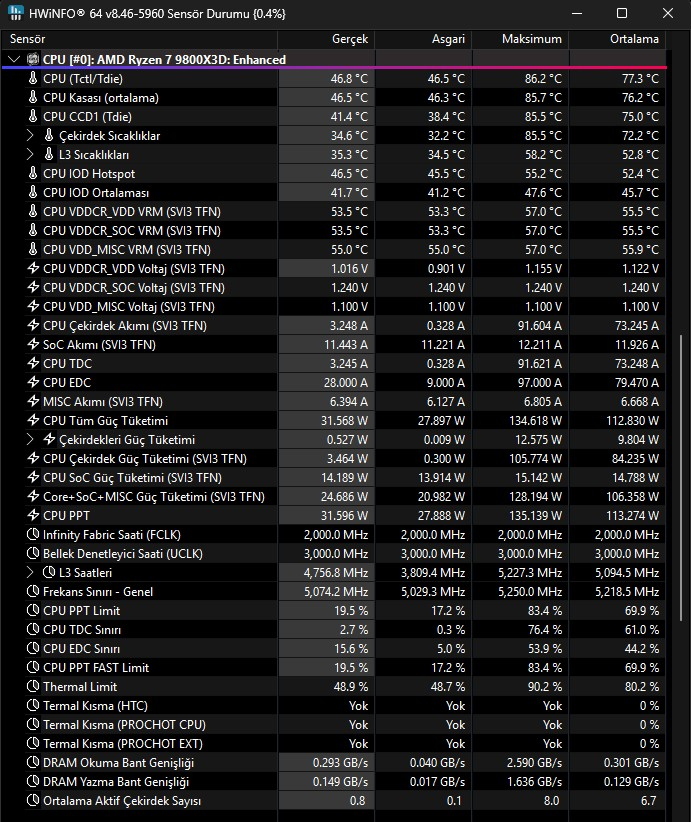Click the 86.2 °C maximum Tctl/Tdie value
Viewport: 691px width, 822px height.
coord(543,78)
